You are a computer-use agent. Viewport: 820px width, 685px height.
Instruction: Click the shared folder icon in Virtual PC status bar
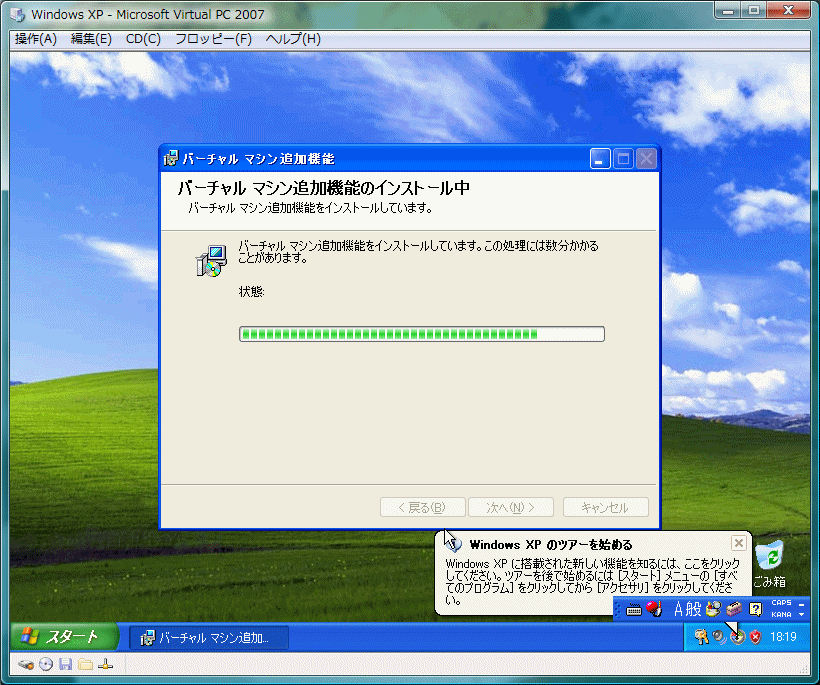(85, 665)
